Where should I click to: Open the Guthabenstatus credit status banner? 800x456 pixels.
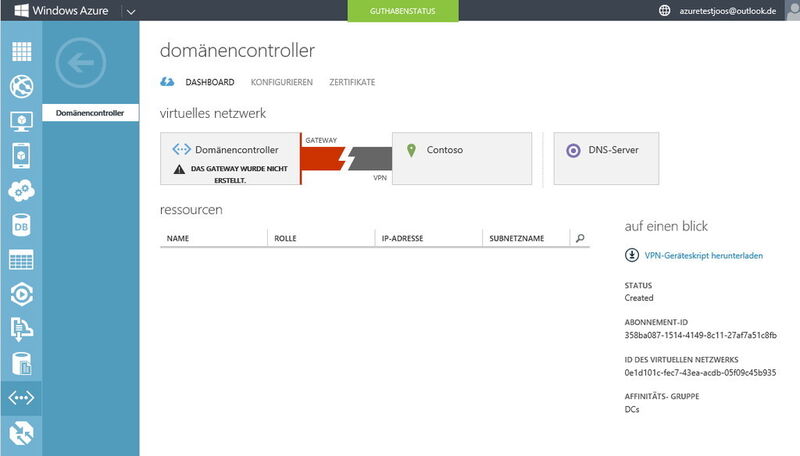point(403,11)
